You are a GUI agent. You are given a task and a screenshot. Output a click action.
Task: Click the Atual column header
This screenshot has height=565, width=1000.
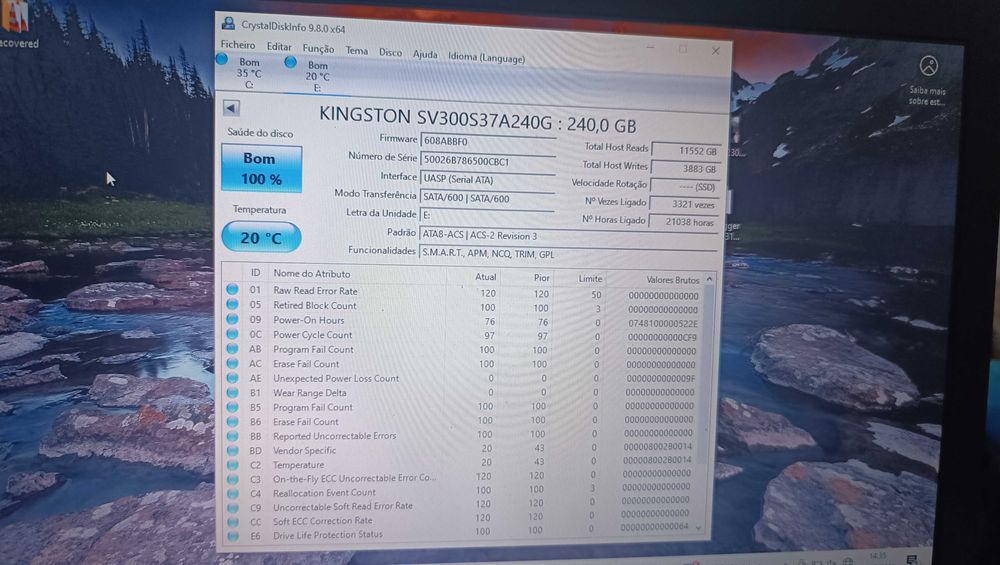[x=485, y=277]
